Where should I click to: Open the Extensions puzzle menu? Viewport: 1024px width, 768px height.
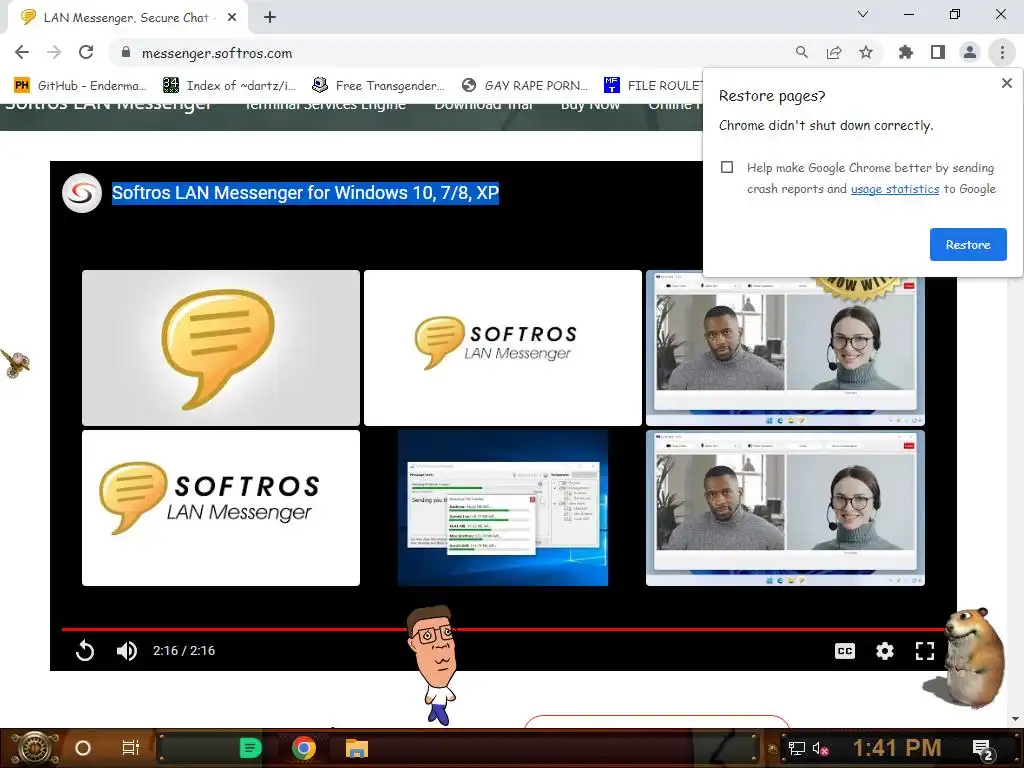[906, 52]
